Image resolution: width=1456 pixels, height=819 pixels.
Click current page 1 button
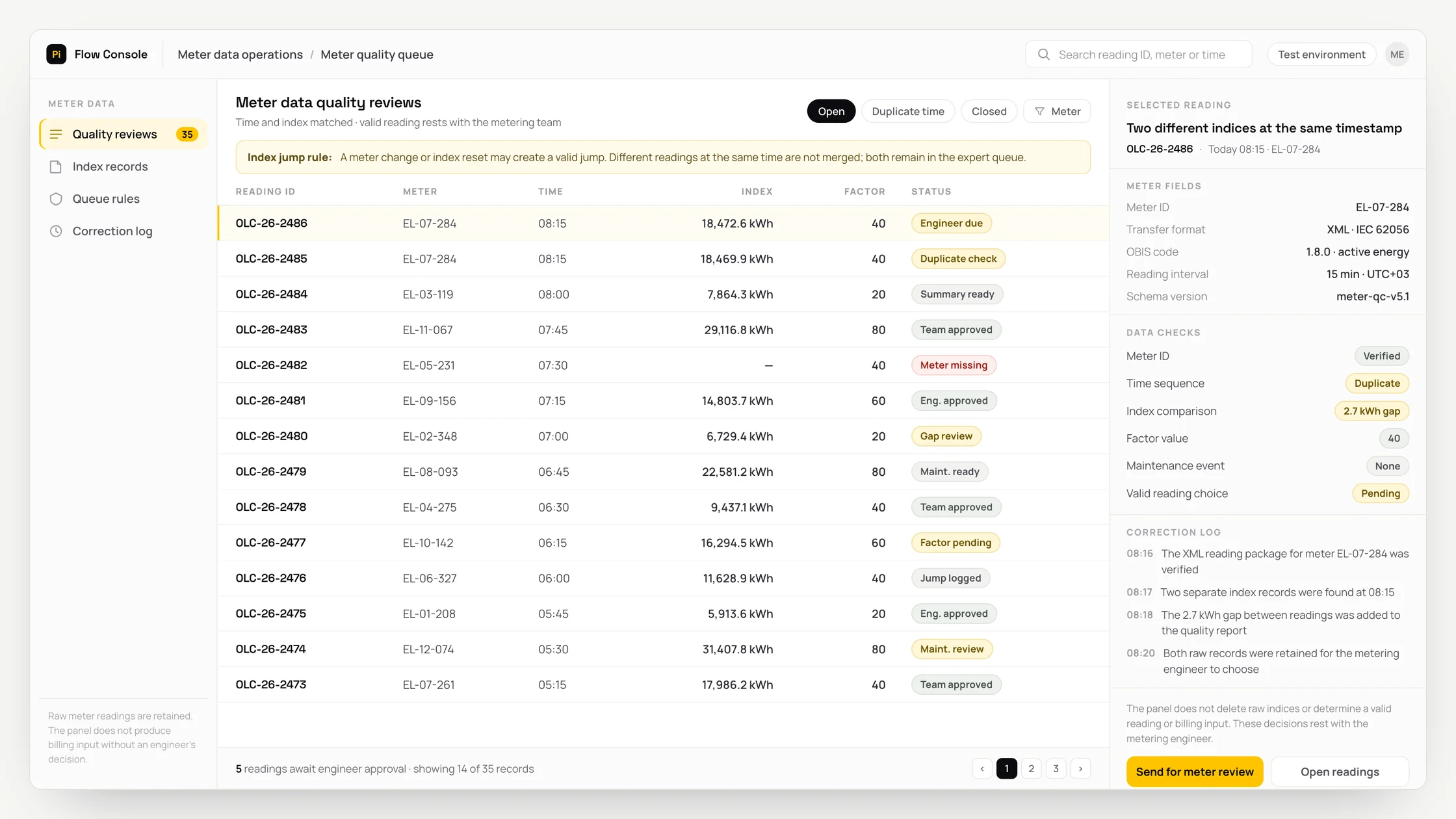coord(1006,769)
